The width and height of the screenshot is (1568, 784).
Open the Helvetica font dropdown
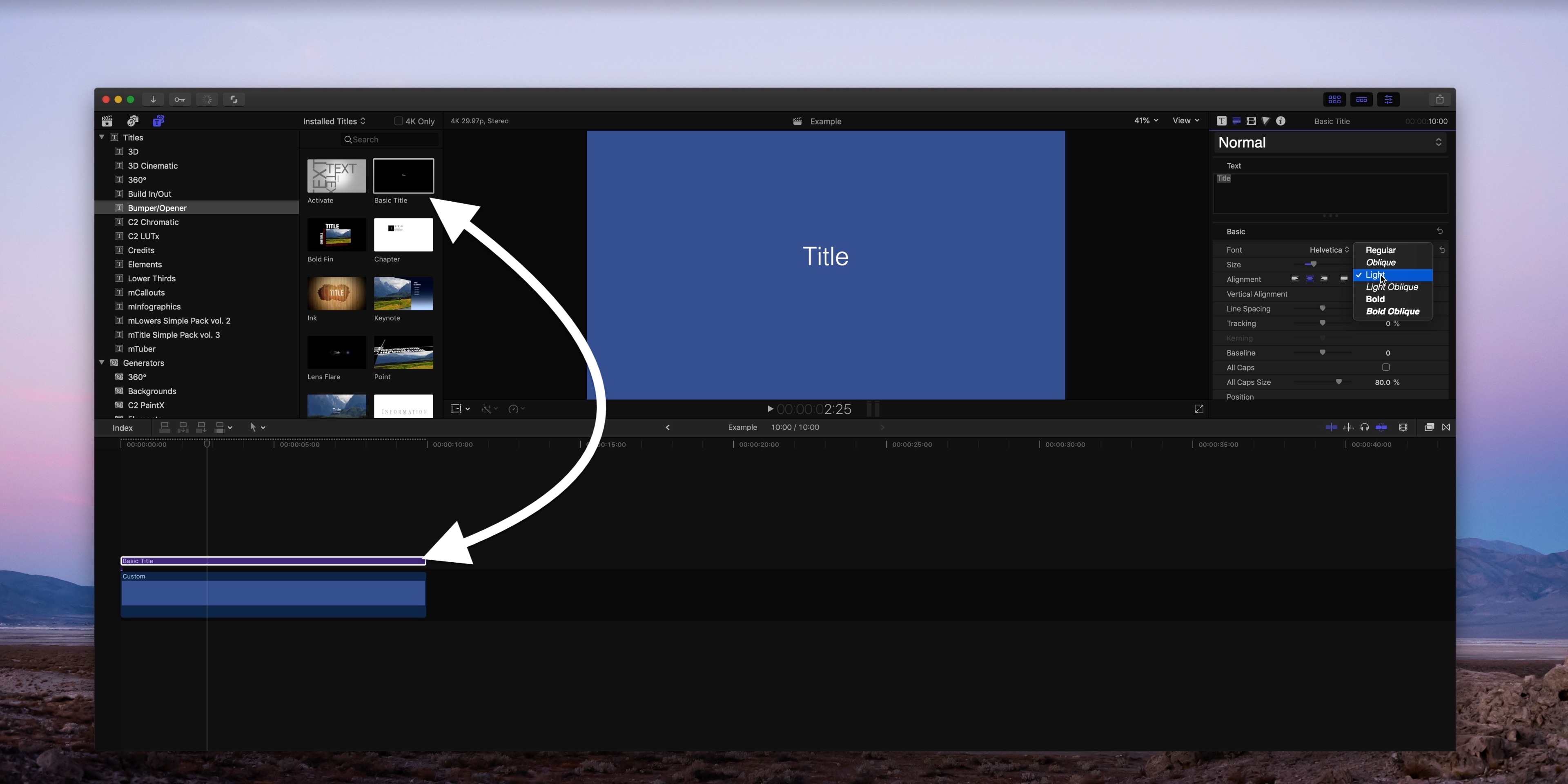[1329, 249]
